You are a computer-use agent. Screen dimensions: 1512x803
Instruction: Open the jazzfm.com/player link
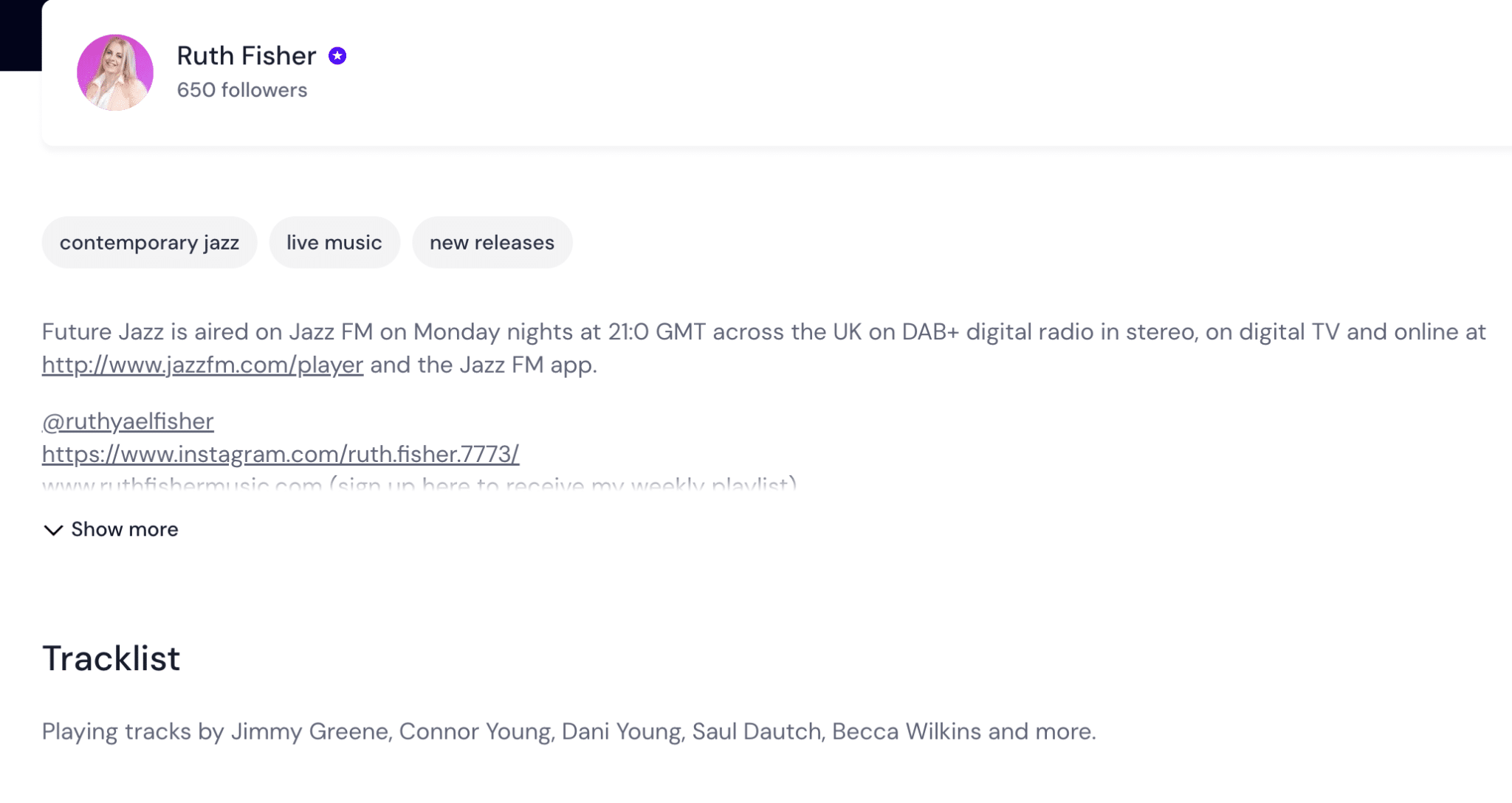pyautogui.click(x=202, y=365)
